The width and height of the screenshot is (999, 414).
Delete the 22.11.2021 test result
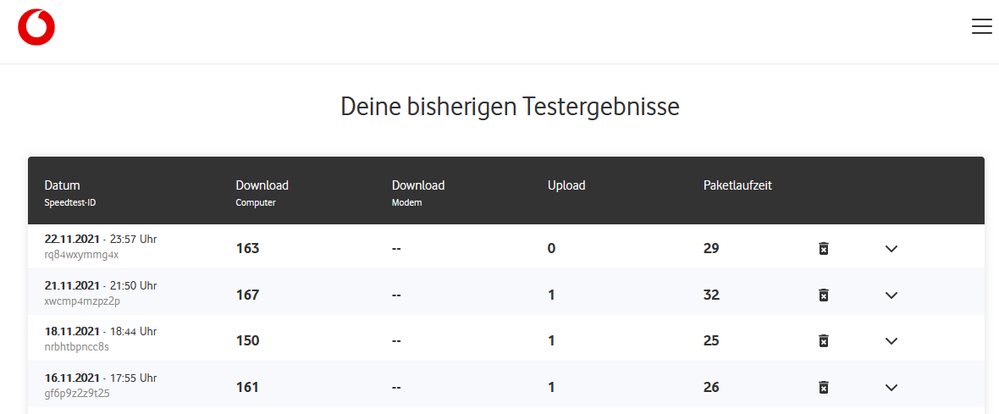pyautogui.click(x=823, y=248)
